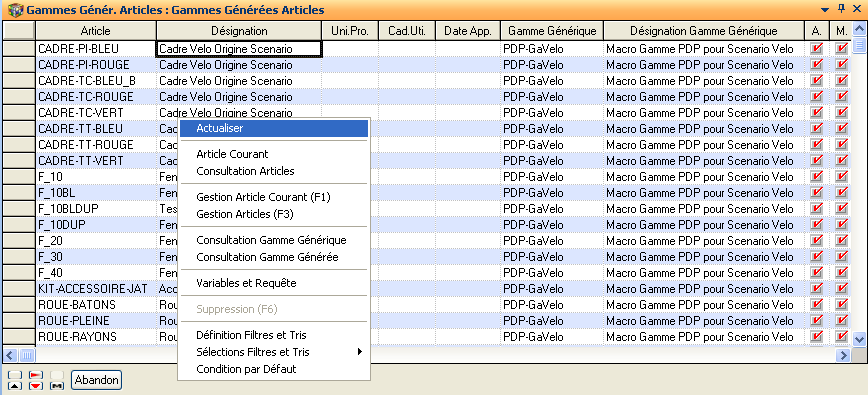Click the scroll-down arrow of the vertical scrollbar
The width and height of the screenshot is (868, 395).
[x=859, y=339]
